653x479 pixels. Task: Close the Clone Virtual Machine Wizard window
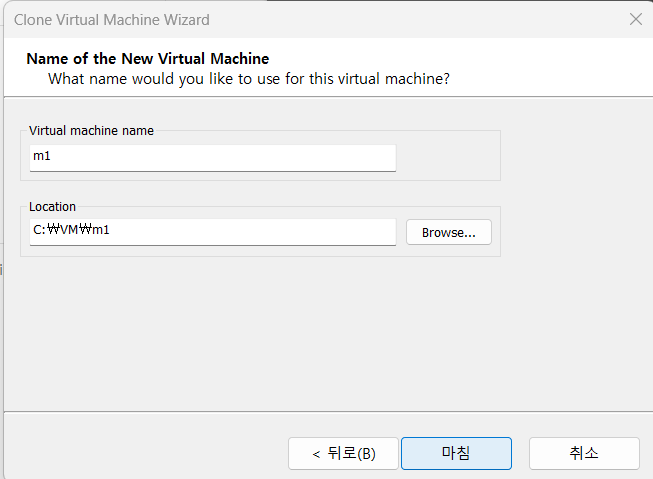(636, 19)
